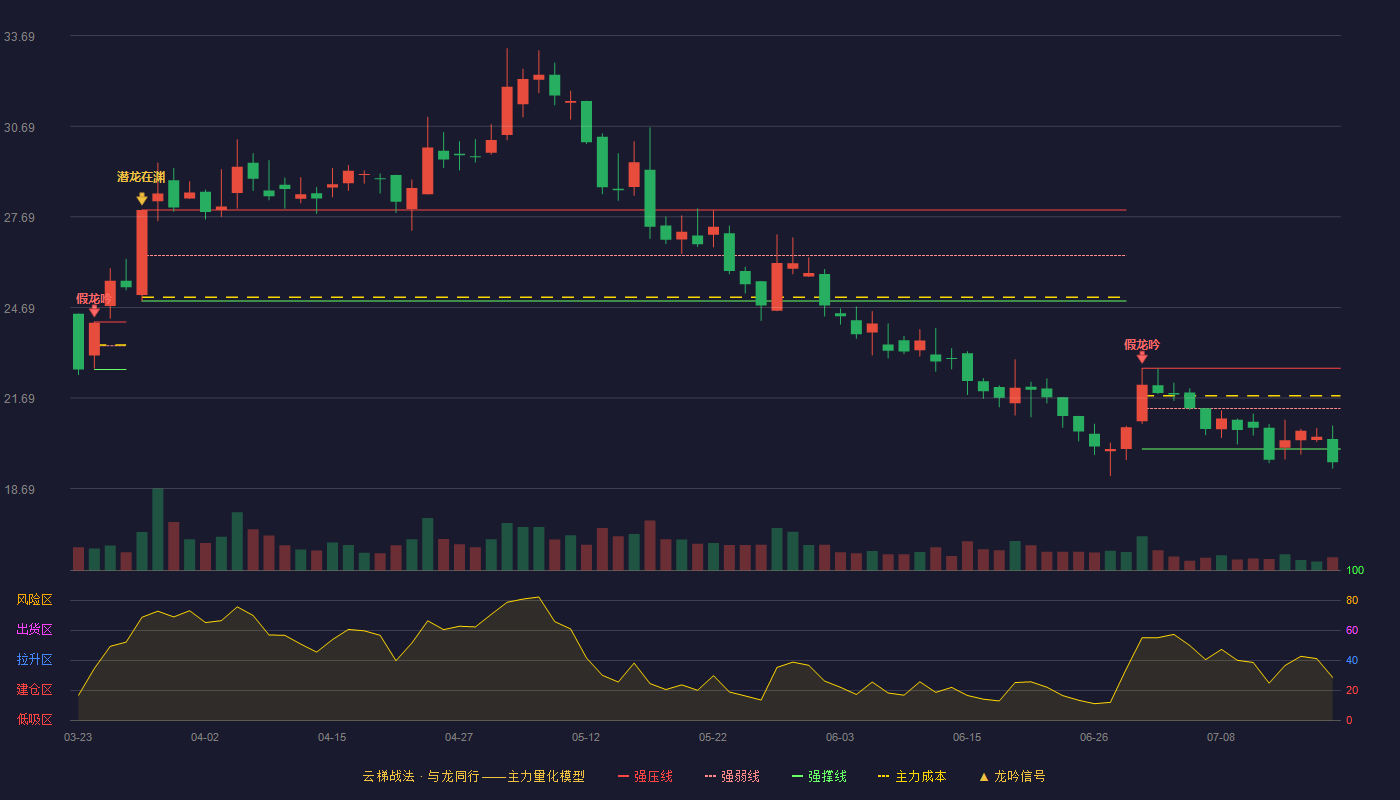This screenshot has width=1400, height=800.
Task: Click the red 假龙吟 arrow in late March
Action: pos(94,311)
